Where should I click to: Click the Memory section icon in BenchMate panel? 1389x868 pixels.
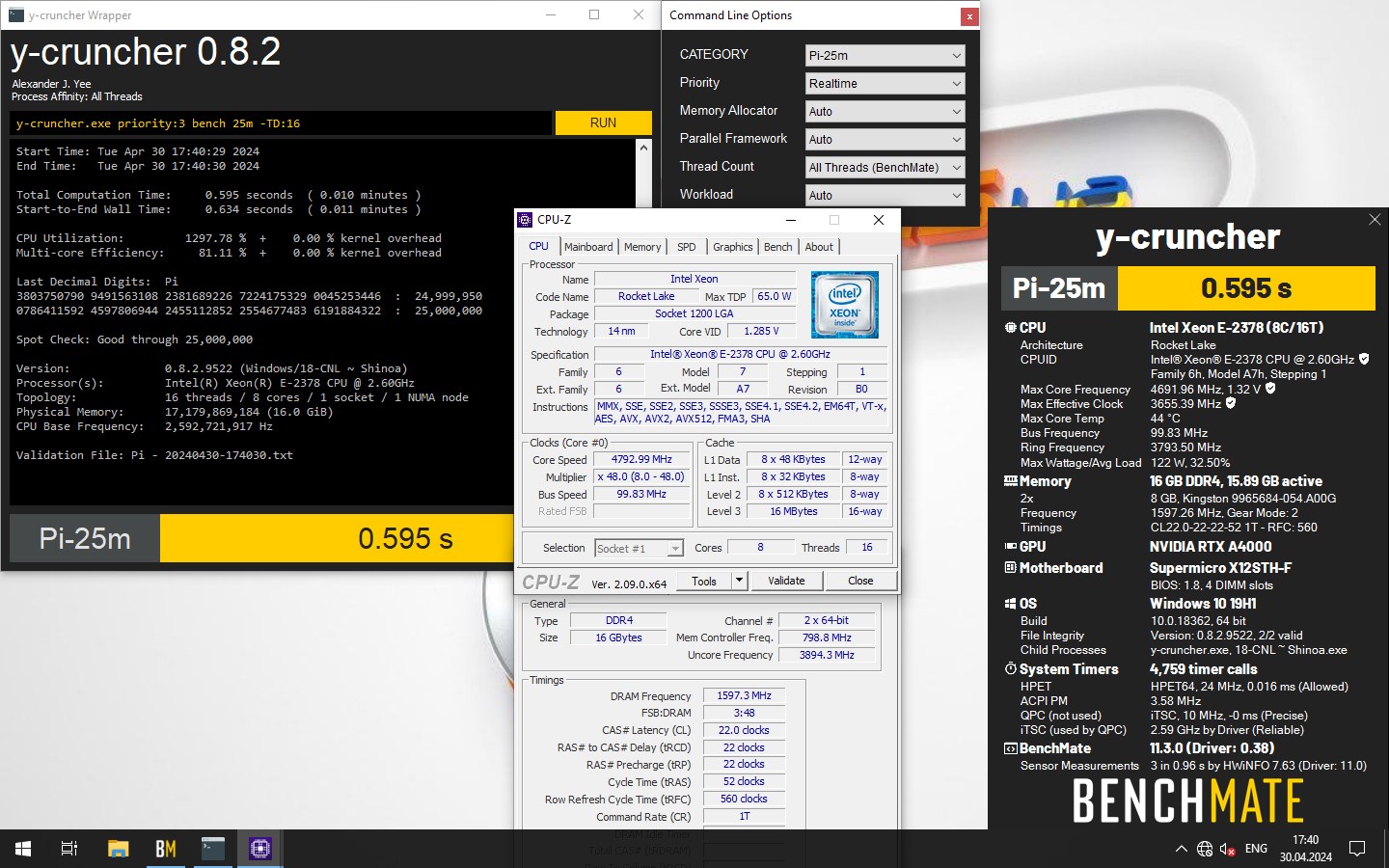click(x=1011, y=480)
